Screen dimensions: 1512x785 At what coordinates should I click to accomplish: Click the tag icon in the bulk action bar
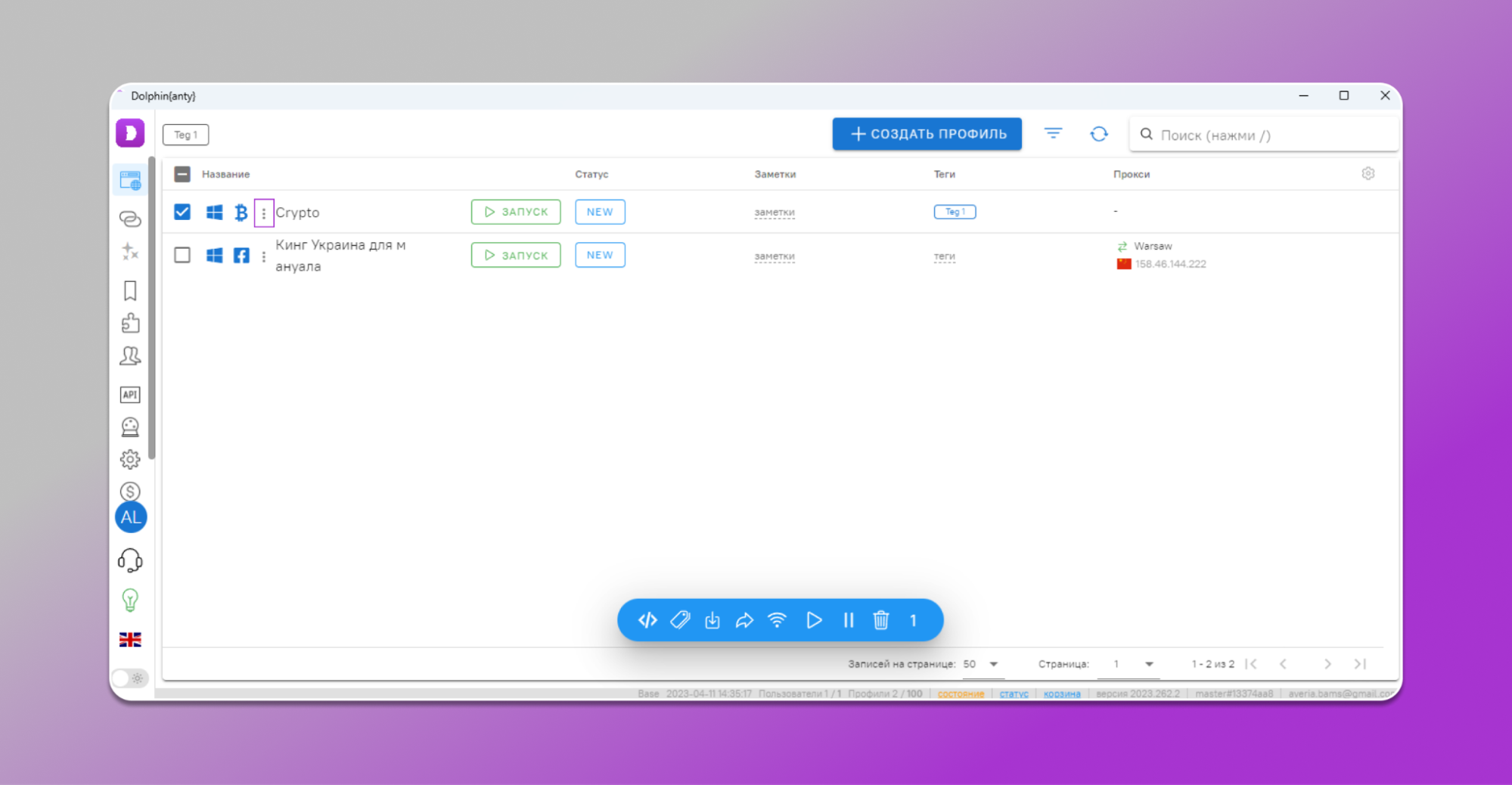(x=680, y=620)
